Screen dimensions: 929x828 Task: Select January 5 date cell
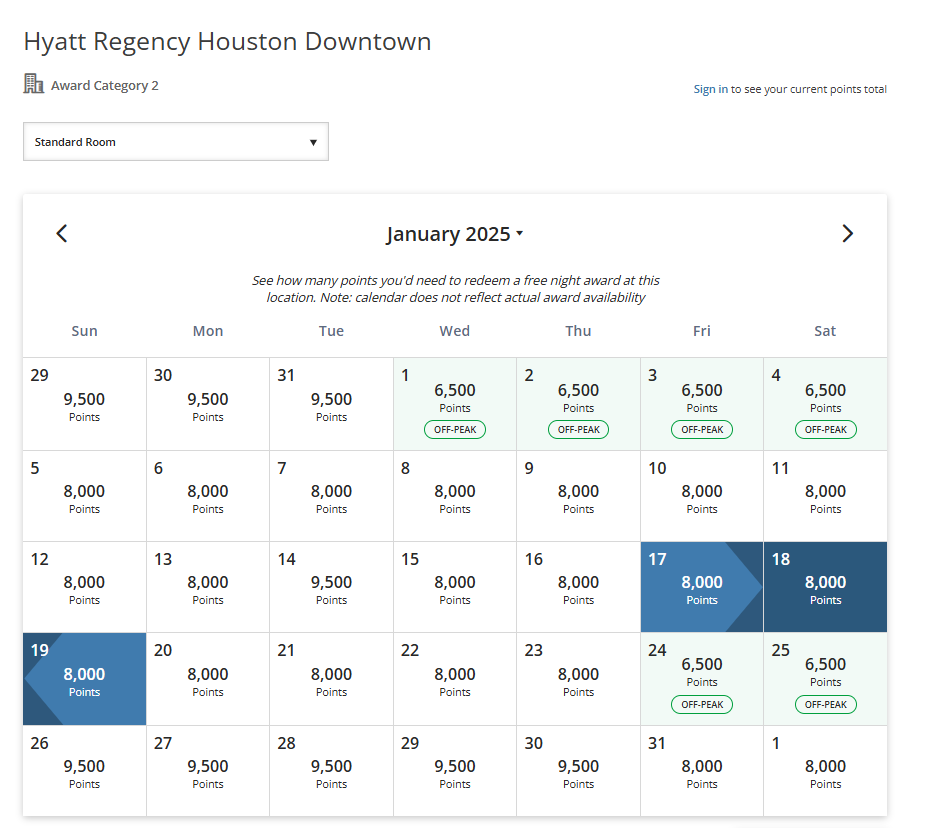tap(85, 496)
